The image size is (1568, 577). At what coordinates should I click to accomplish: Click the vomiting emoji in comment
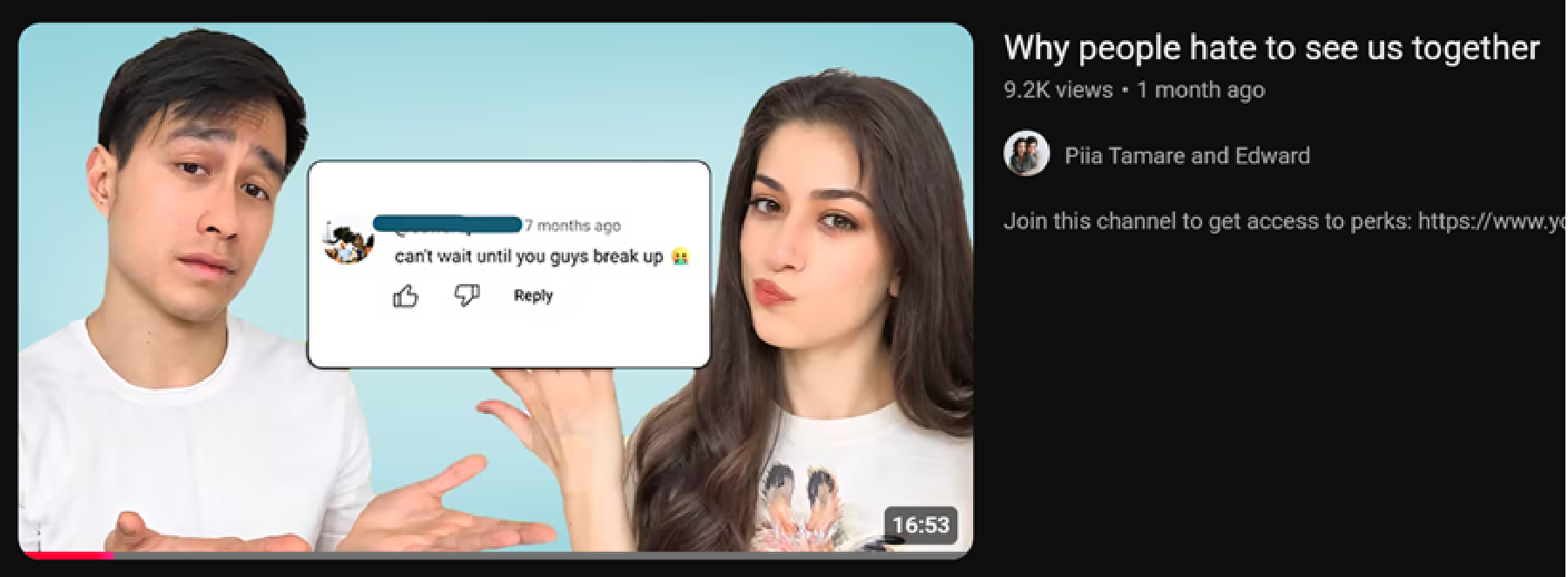680,256
